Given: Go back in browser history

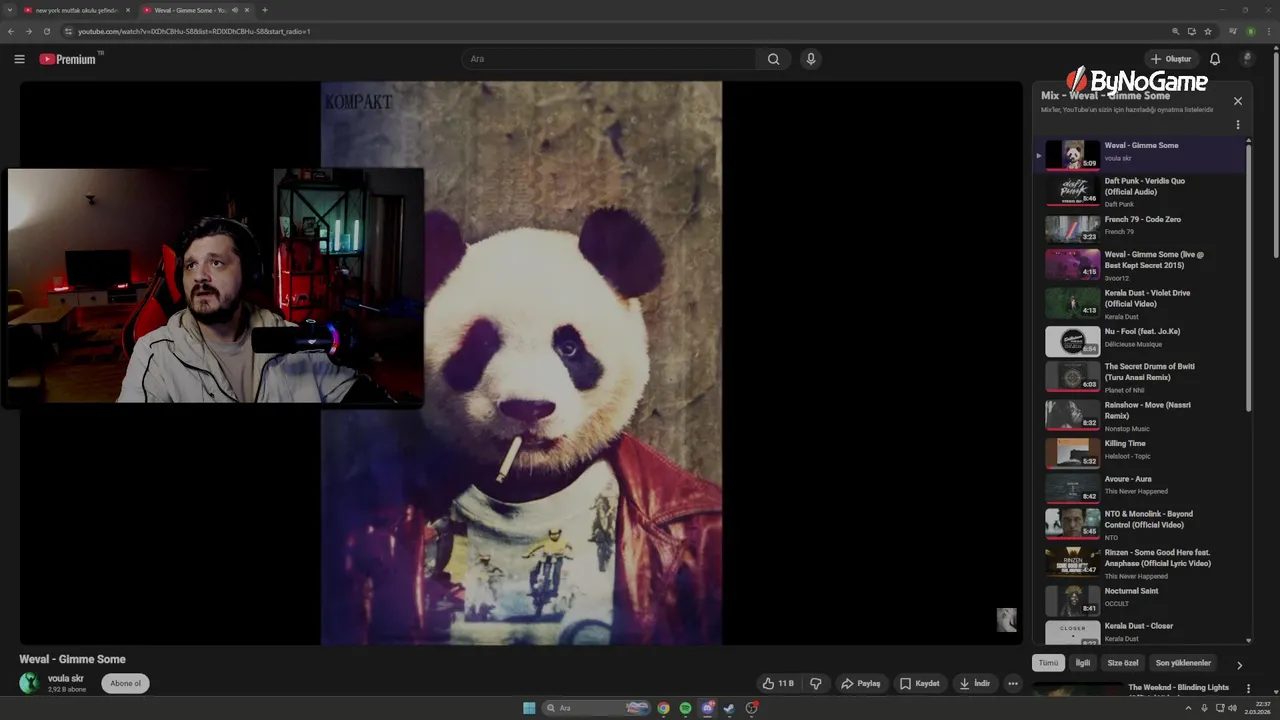Looking at the screenshot, I should point(11,31).
